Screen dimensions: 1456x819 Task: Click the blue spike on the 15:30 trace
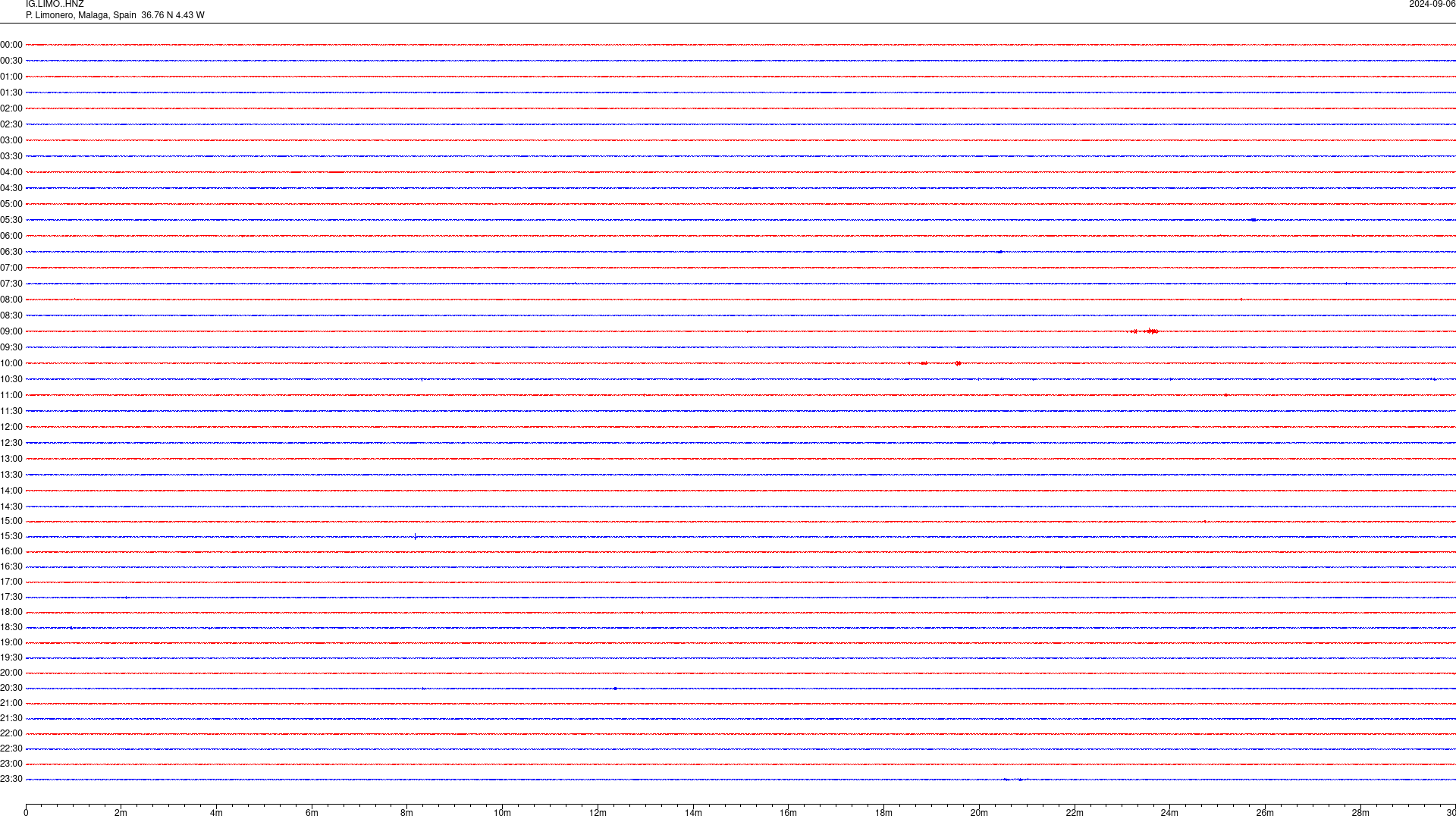click(416, 536)
